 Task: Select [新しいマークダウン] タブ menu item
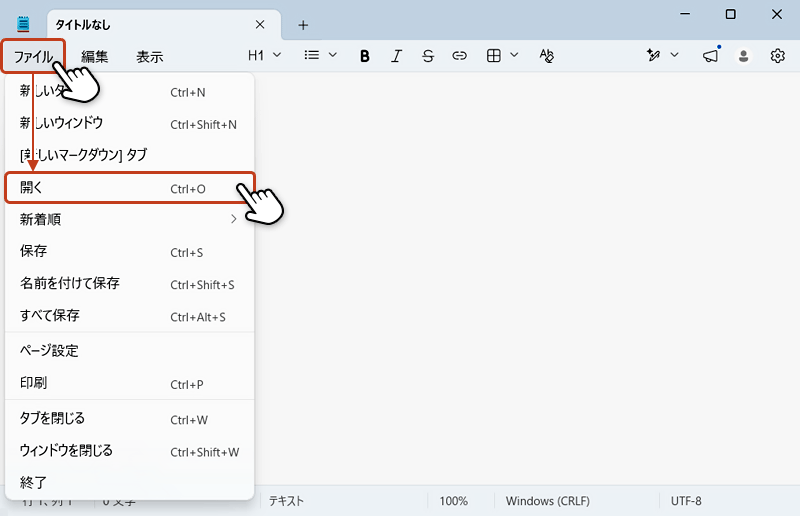tap(130, 155)
